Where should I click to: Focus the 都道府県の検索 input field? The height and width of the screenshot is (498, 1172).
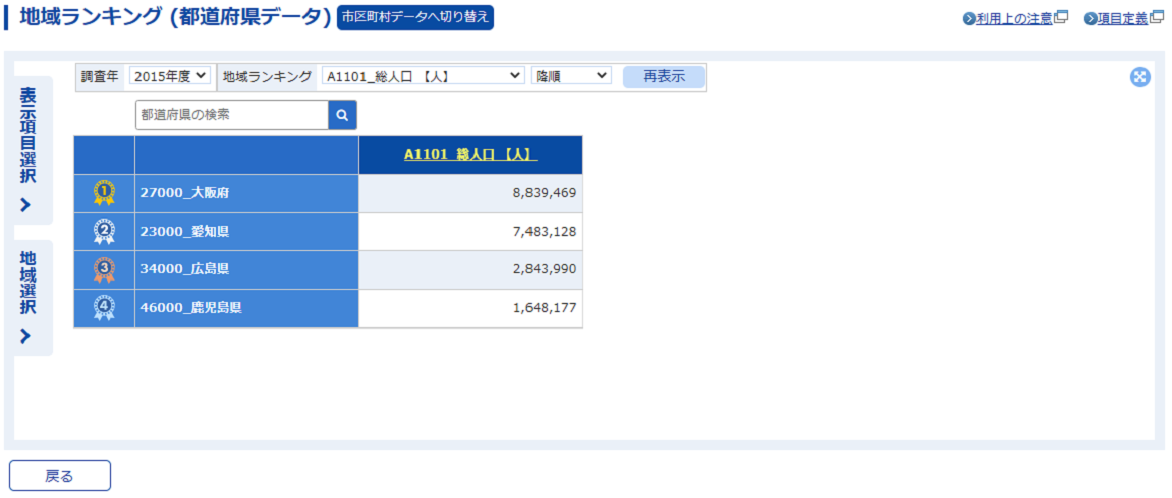click(x=231, y=116)
